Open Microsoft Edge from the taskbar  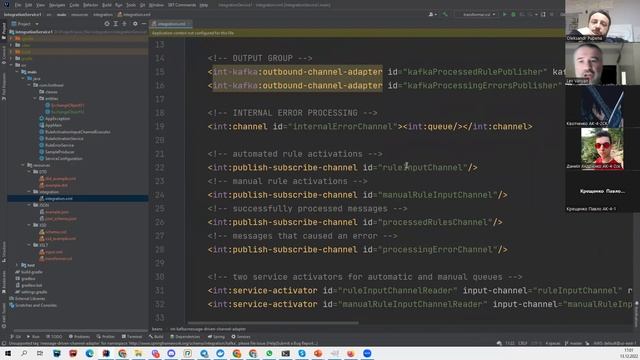90,353
